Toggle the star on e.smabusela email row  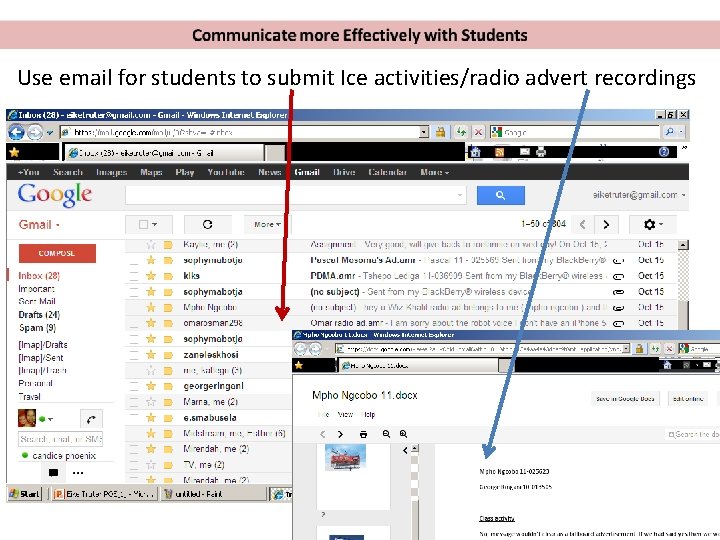pyautogui.click(x=151, y=417)
